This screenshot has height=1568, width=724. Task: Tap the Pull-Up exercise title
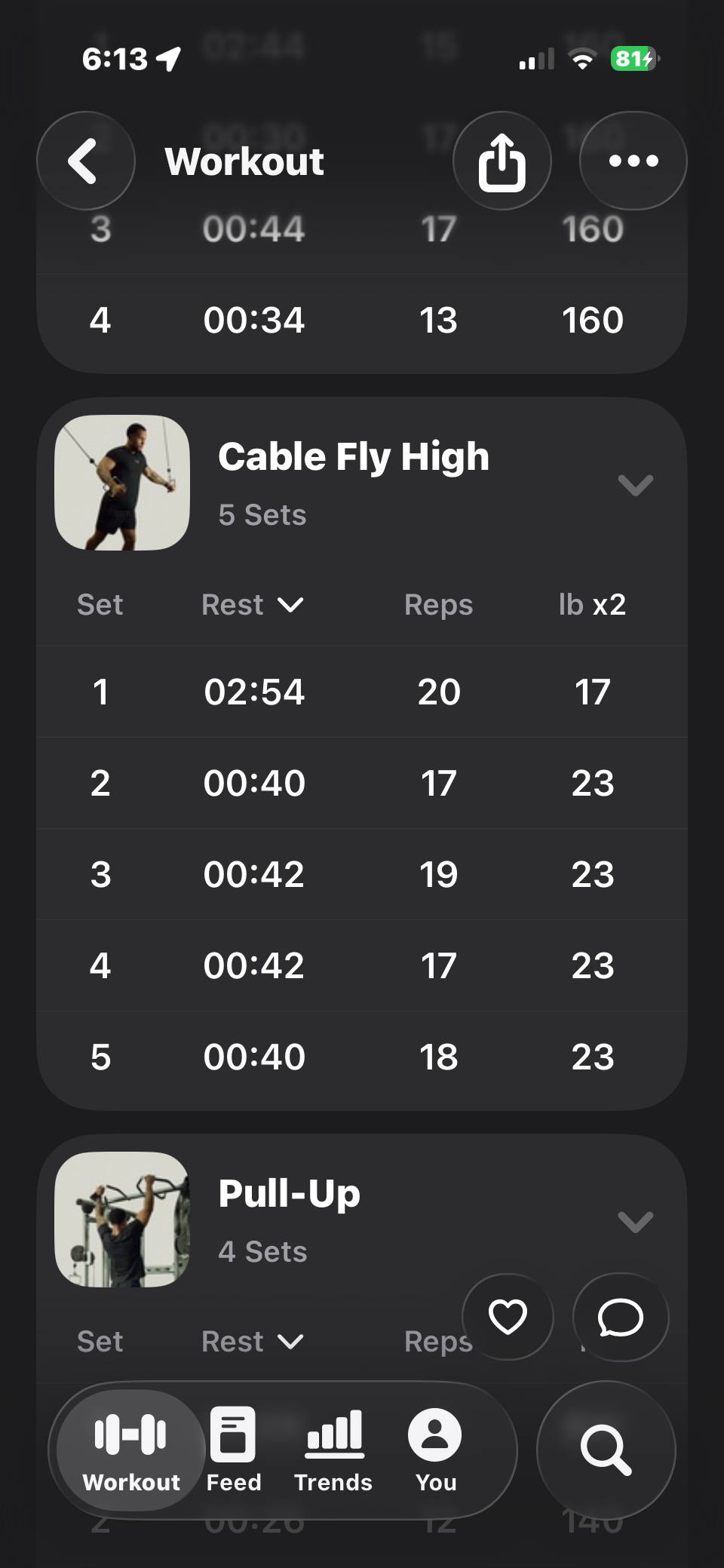click(289, 1194)
